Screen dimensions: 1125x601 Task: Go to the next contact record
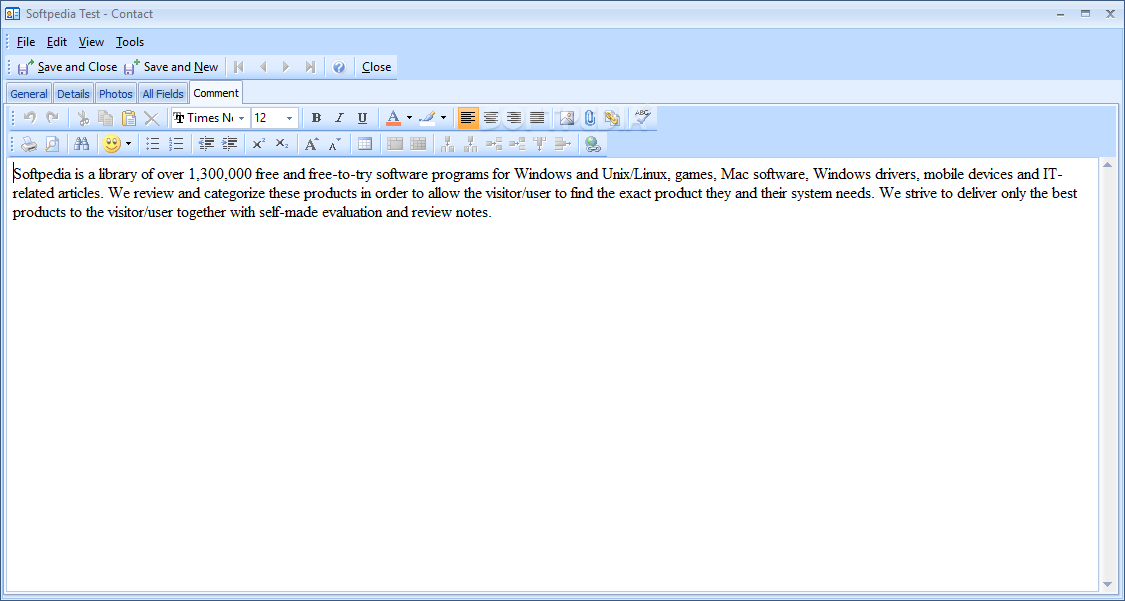point(286,67)
